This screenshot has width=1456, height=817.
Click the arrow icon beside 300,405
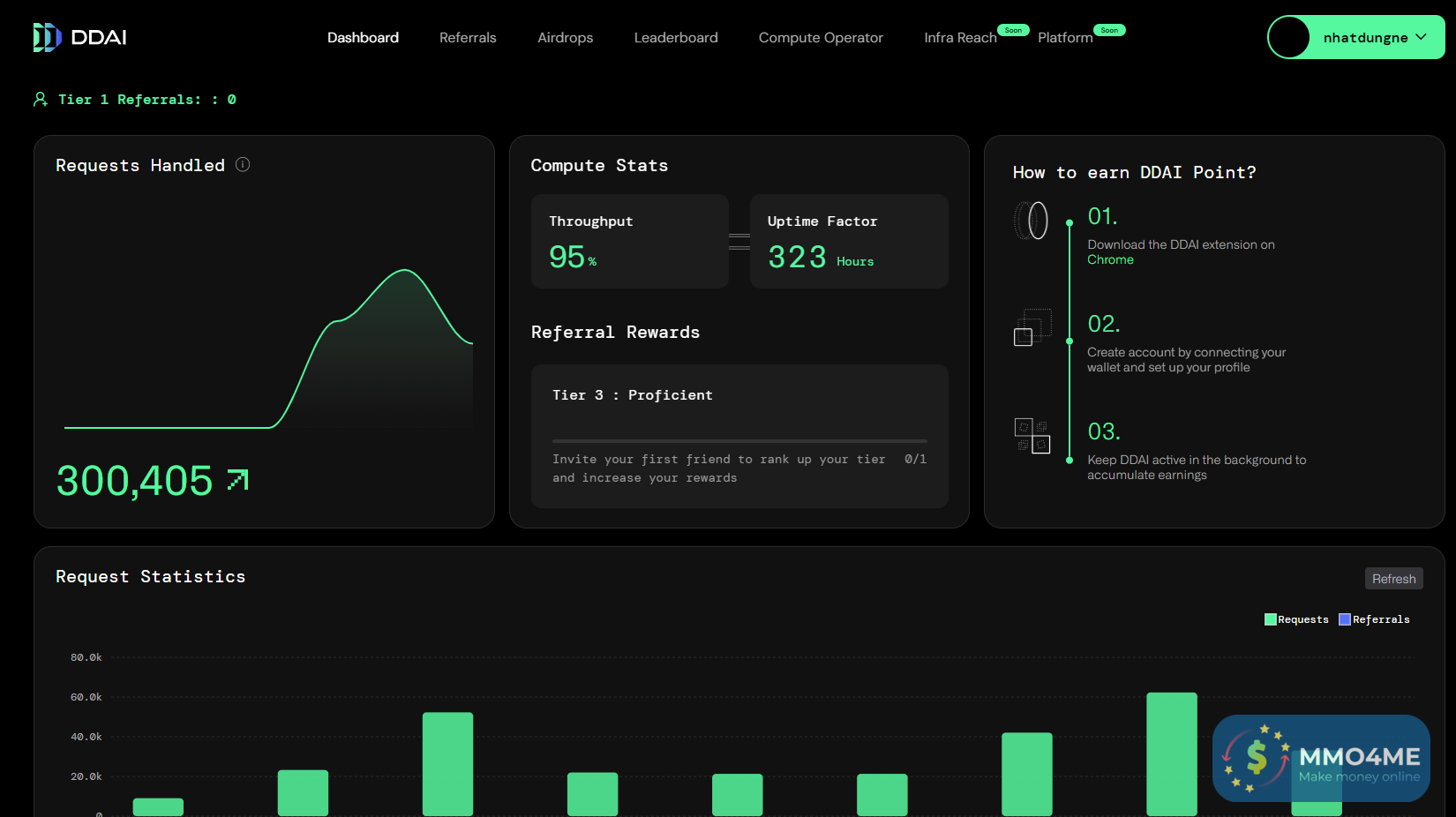(238, 480)
